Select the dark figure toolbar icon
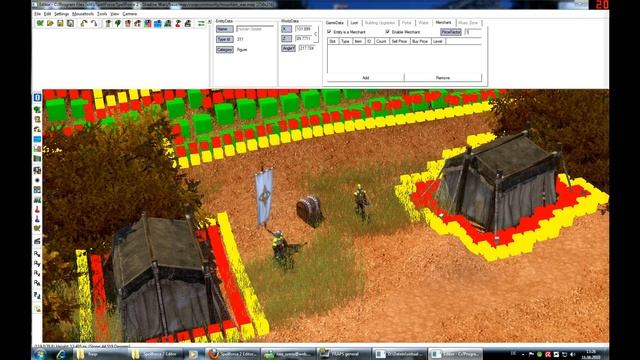Viewport: 640px width, 360px height. 188,24
